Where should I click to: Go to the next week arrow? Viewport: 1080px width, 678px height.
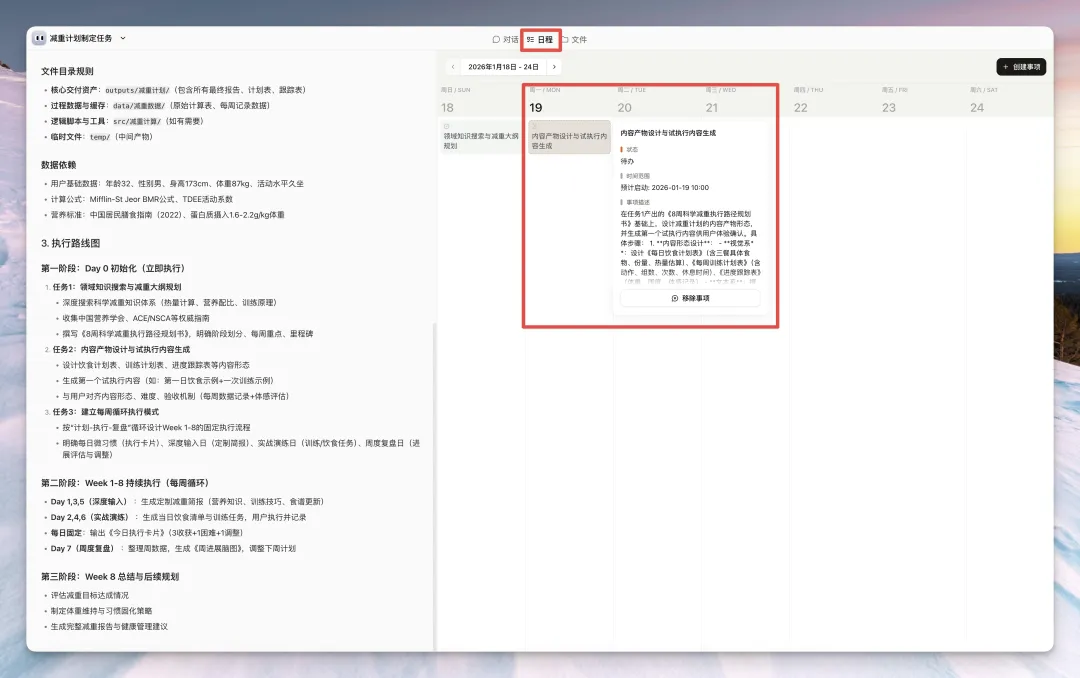tap(554, 67)
